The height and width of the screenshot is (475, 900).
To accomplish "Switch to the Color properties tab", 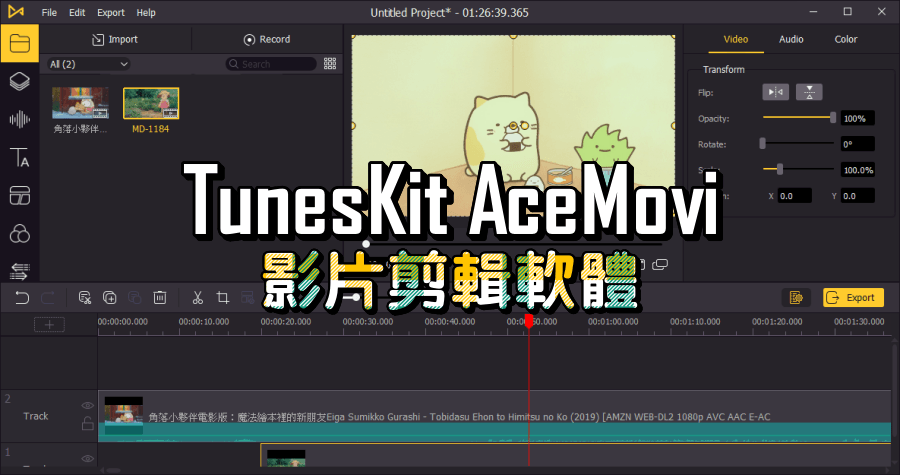I will [x=845, y=39].
